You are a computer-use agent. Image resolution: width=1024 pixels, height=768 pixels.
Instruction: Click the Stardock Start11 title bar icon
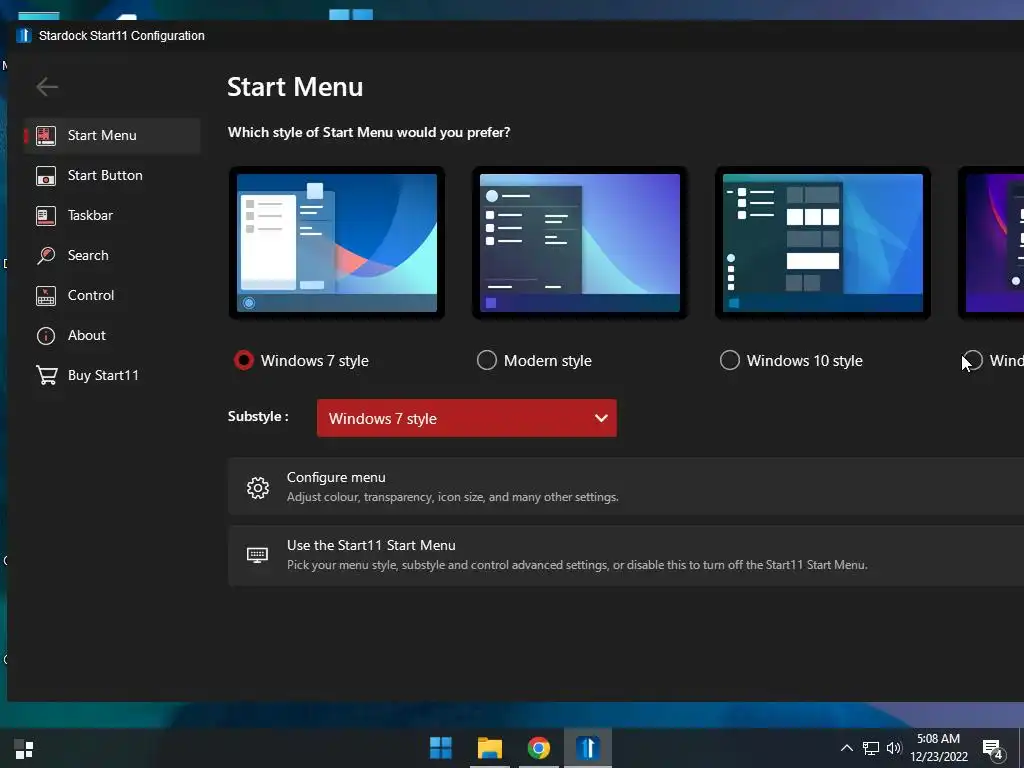click(x=24, y=35)
